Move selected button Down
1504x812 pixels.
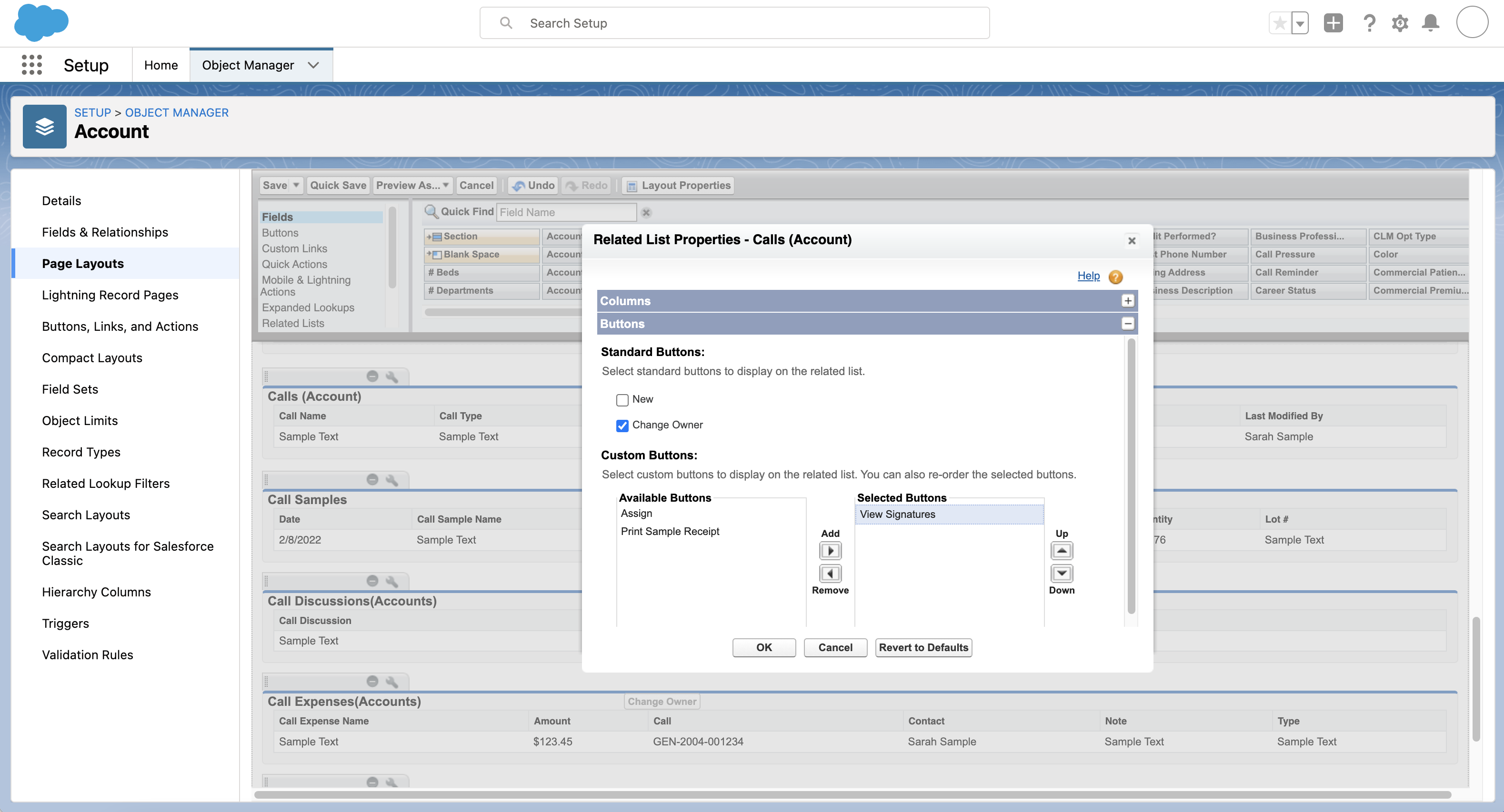coord(1062,574)
